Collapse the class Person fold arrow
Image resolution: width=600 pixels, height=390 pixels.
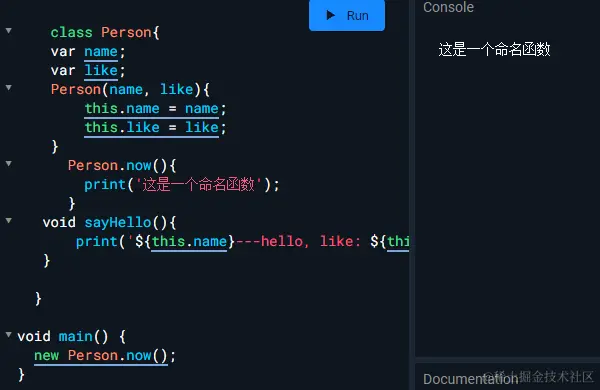tap(8, 31)
